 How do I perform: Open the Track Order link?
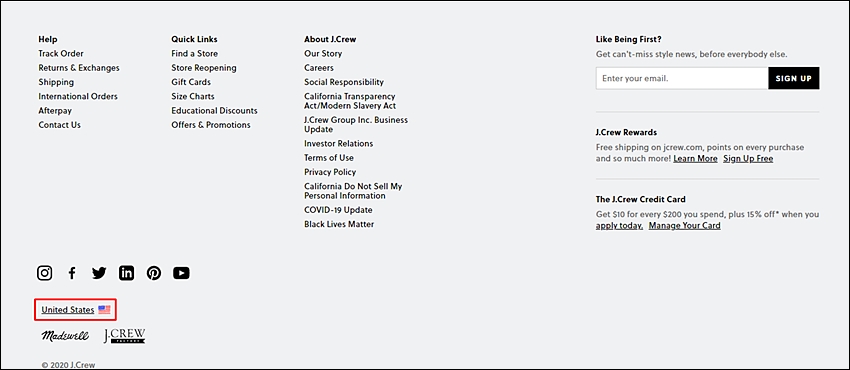(61, 54)
